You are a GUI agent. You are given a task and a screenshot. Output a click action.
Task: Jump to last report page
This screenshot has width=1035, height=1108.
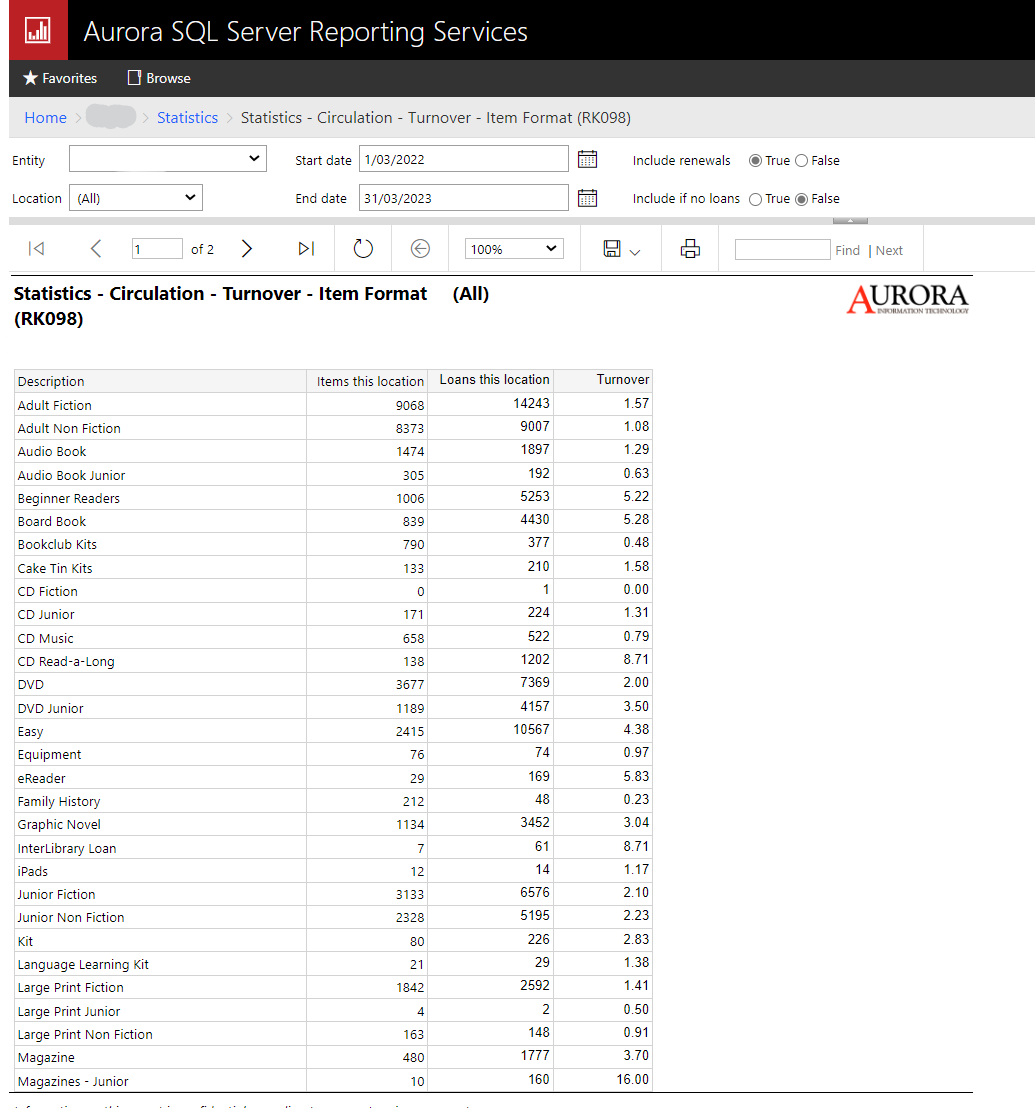(306, 249)
